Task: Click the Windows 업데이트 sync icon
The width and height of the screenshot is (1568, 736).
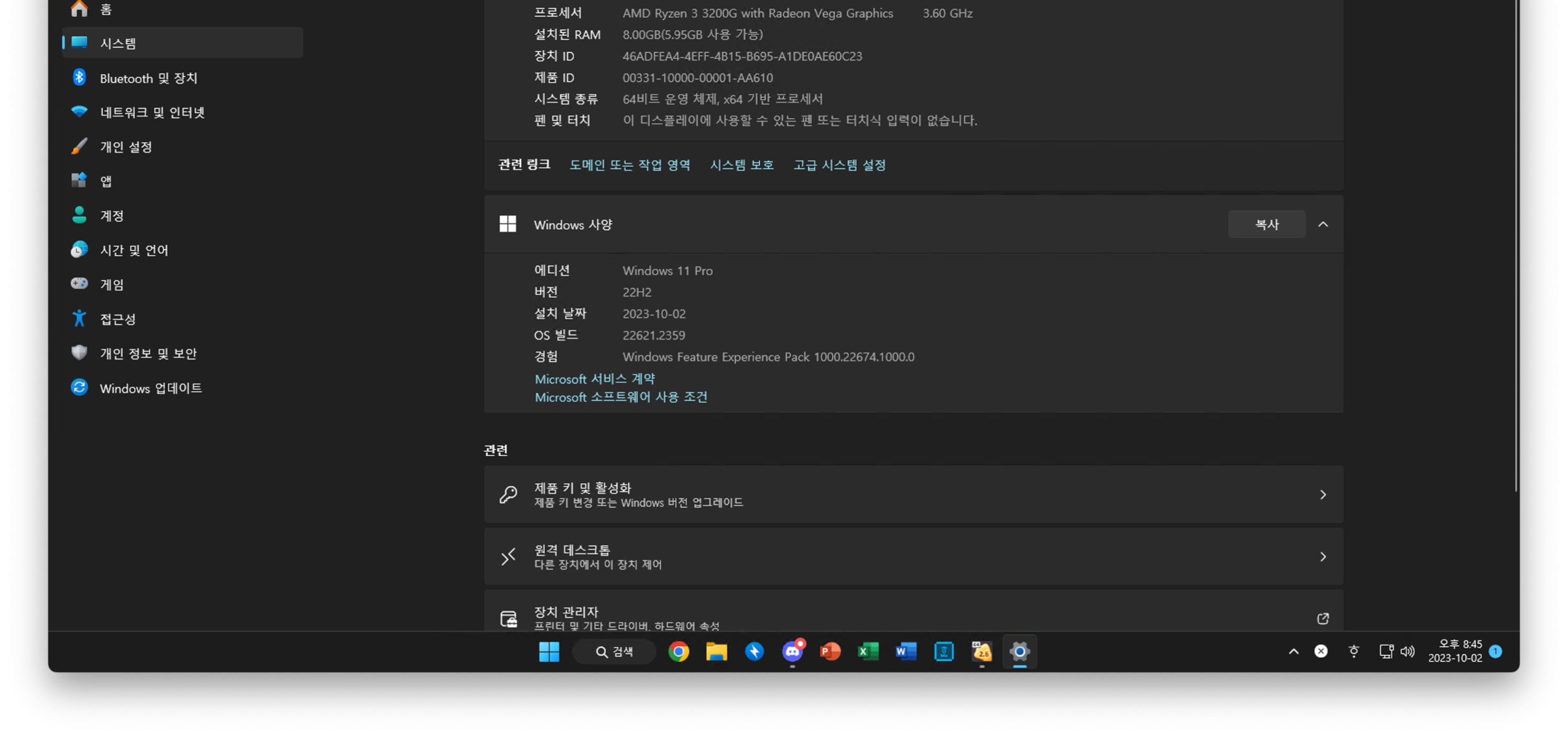Action: 79,388
